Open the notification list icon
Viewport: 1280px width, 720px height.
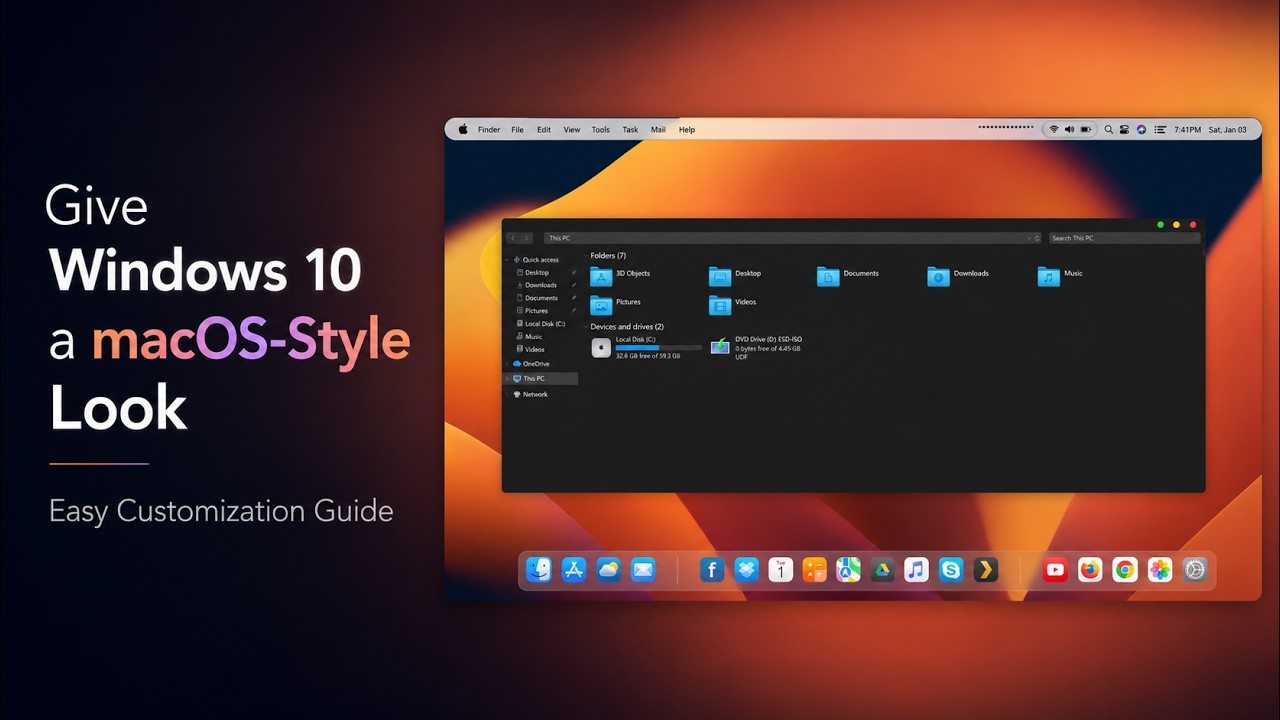[x=1160, y=130]
